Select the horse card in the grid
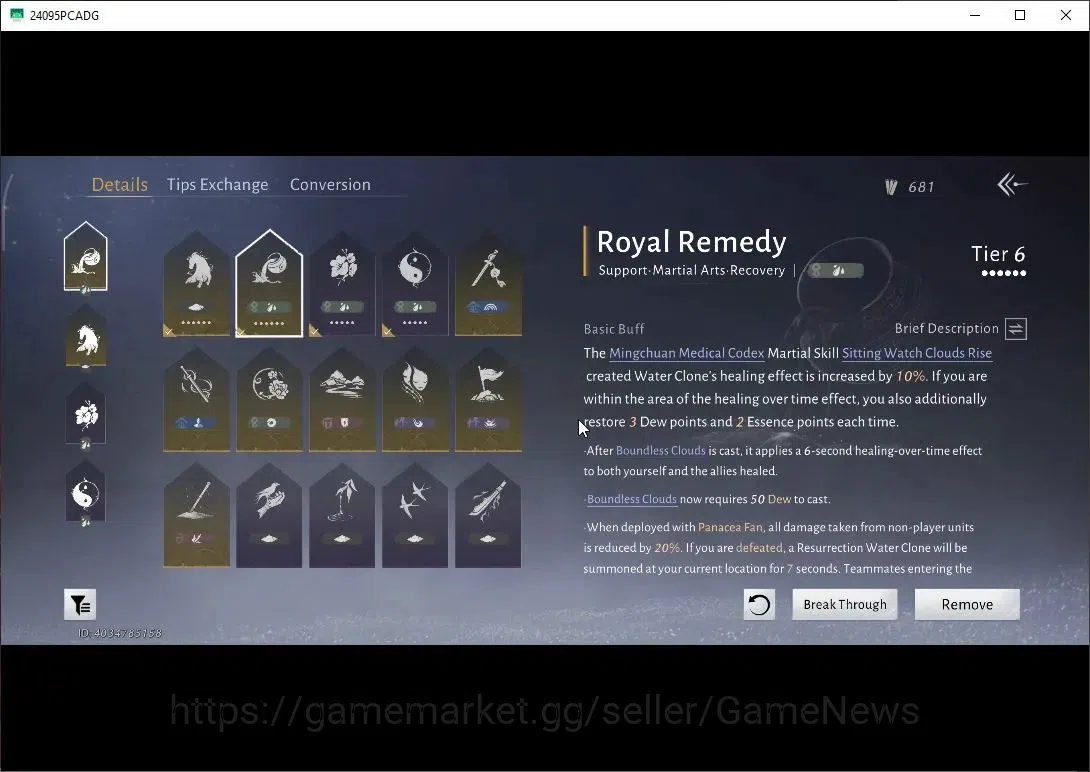The width and height of the screenshot is (1090, 772). [x=196, y=284]
